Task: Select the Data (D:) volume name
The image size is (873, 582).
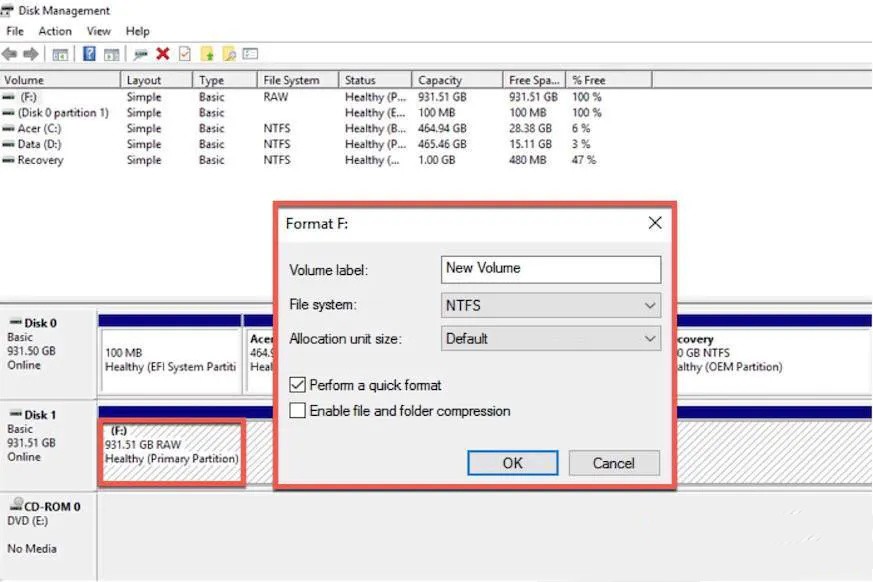Action: [x=39, y=144]
